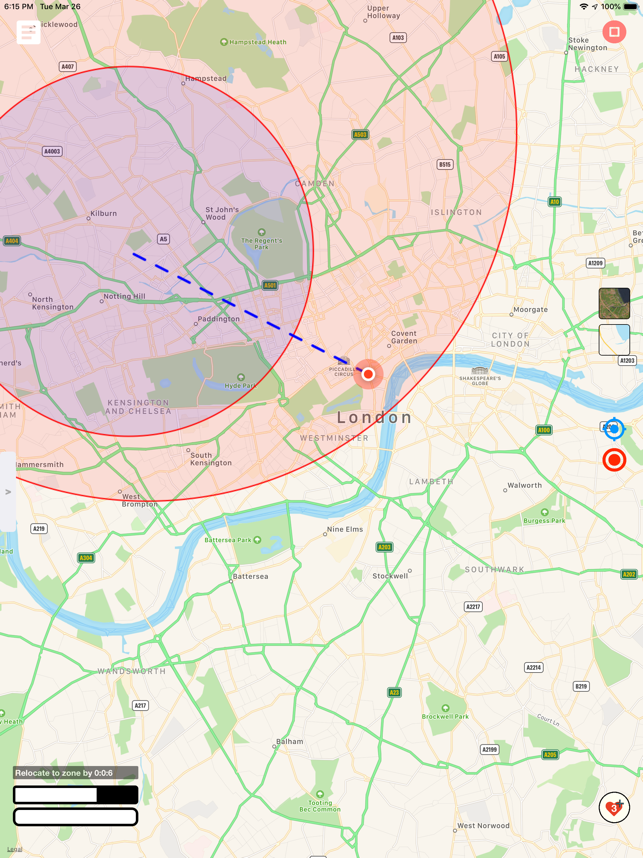Click the empty white bar below progress bar
The width and height of the screenshot is (643, 858).
tap(76, 817)
